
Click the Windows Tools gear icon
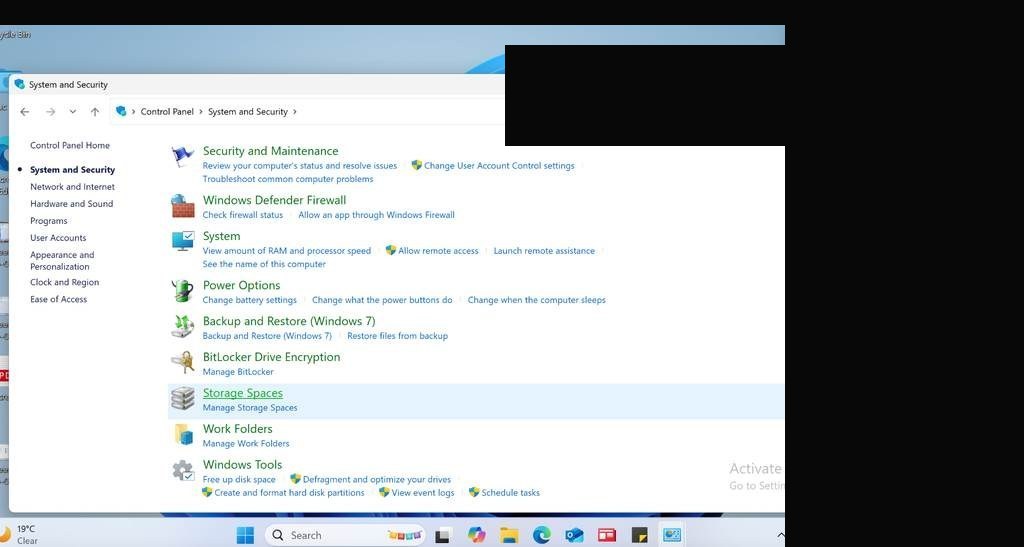[183, 470]
